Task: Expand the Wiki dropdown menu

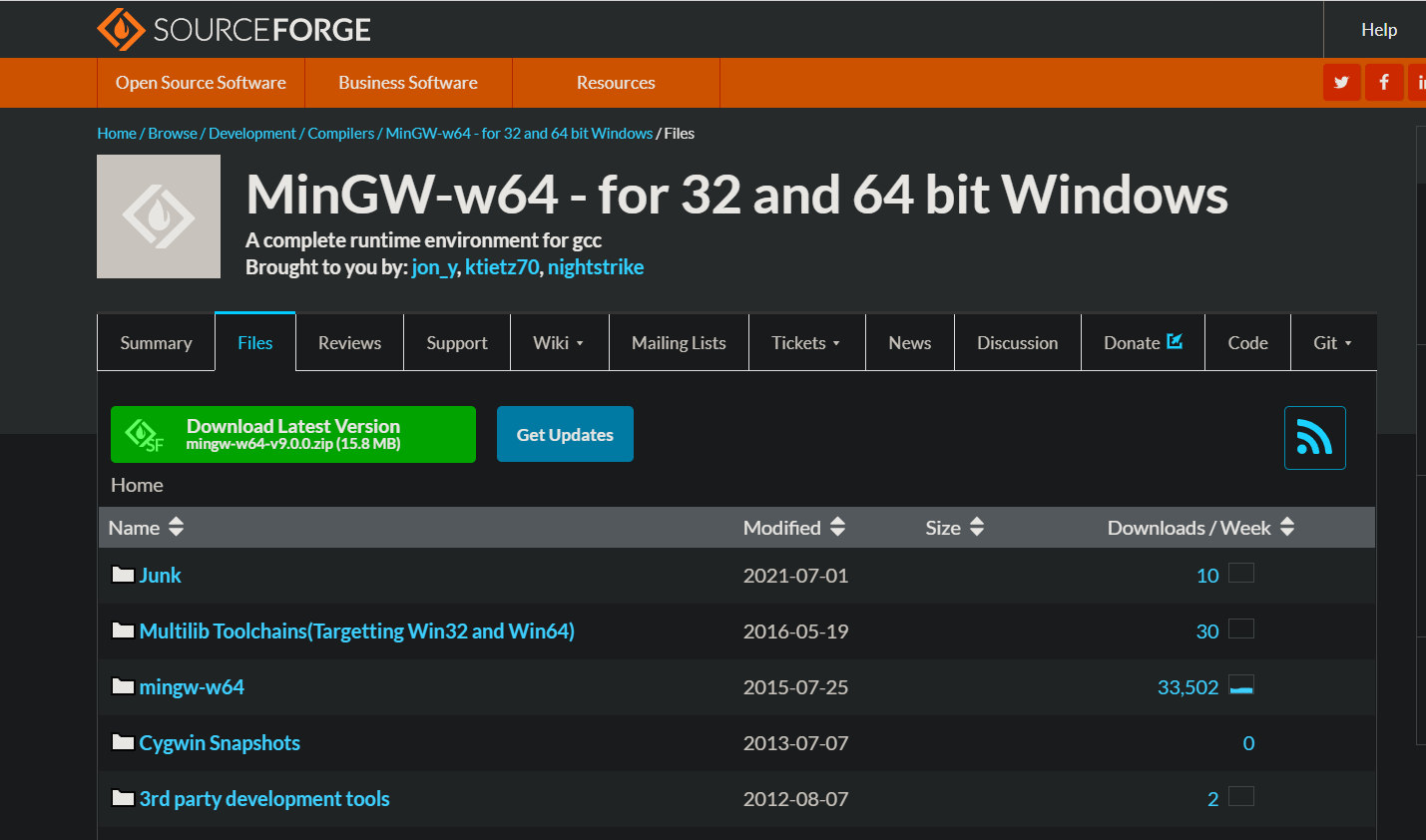Action: point(559,342)
